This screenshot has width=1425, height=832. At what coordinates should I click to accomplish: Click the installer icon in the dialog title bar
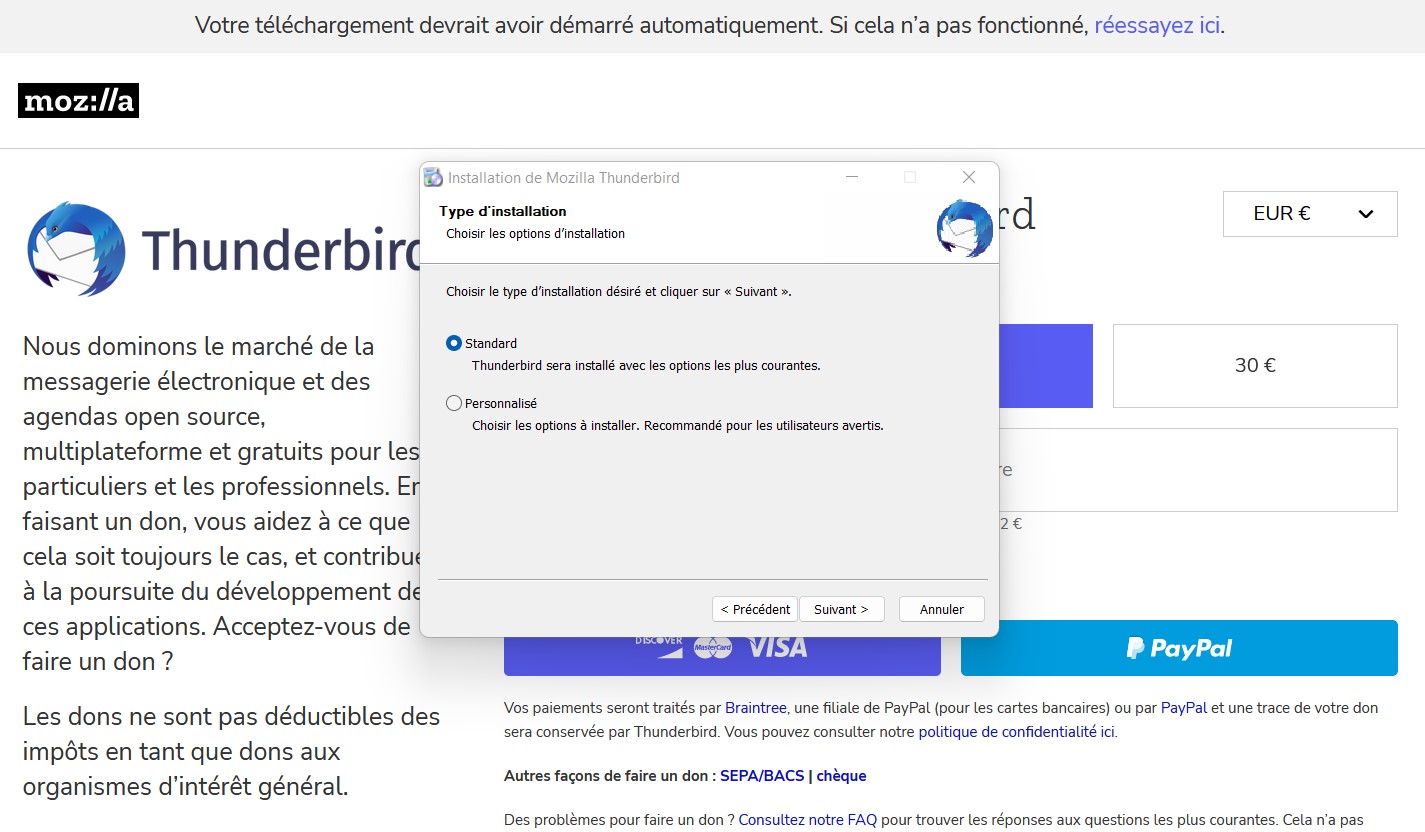[433, 178]
